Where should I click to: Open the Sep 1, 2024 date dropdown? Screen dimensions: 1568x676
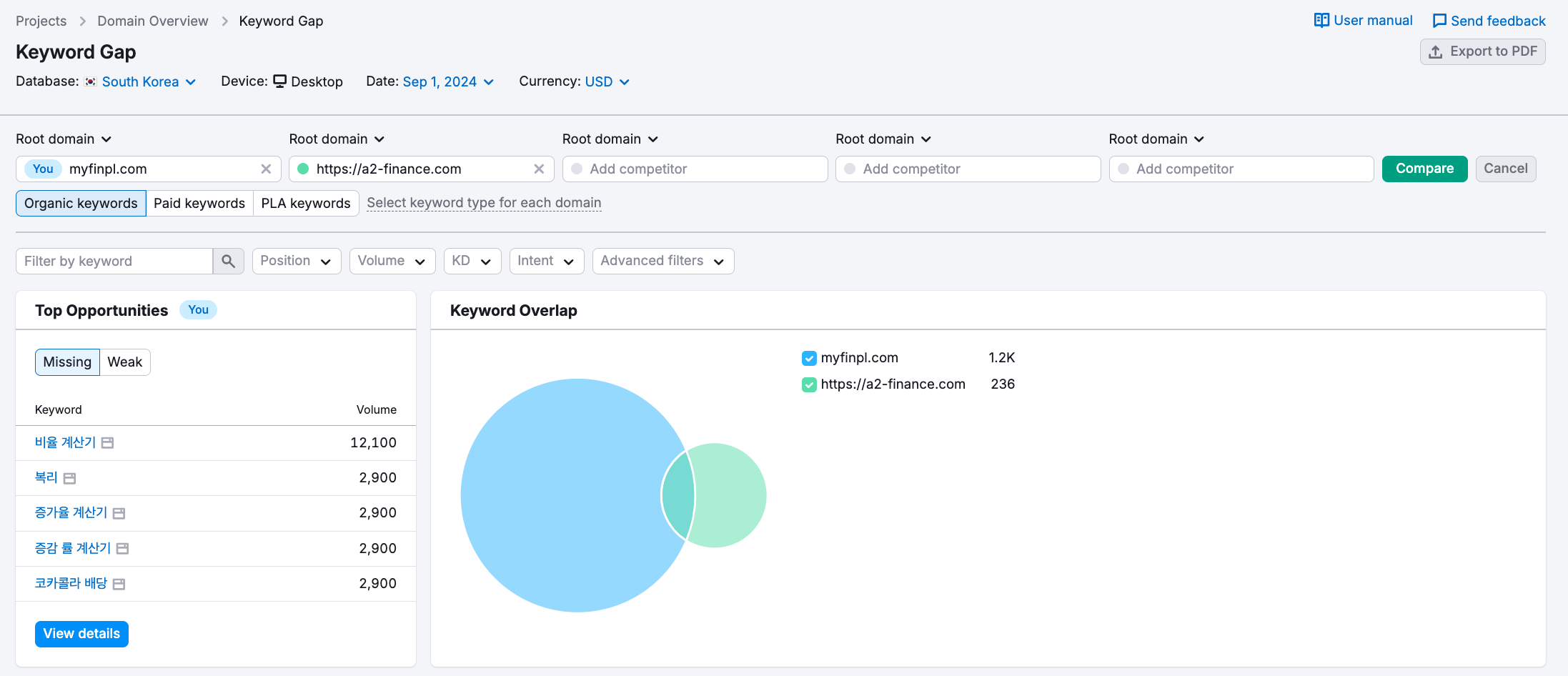point(448,82)
